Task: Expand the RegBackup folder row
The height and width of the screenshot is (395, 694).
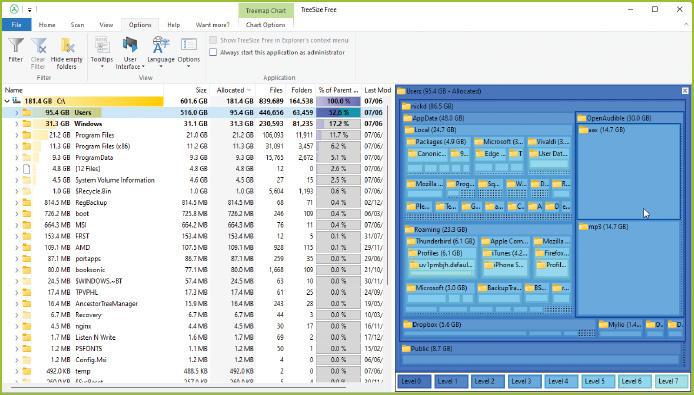Action: coord(17,202)
